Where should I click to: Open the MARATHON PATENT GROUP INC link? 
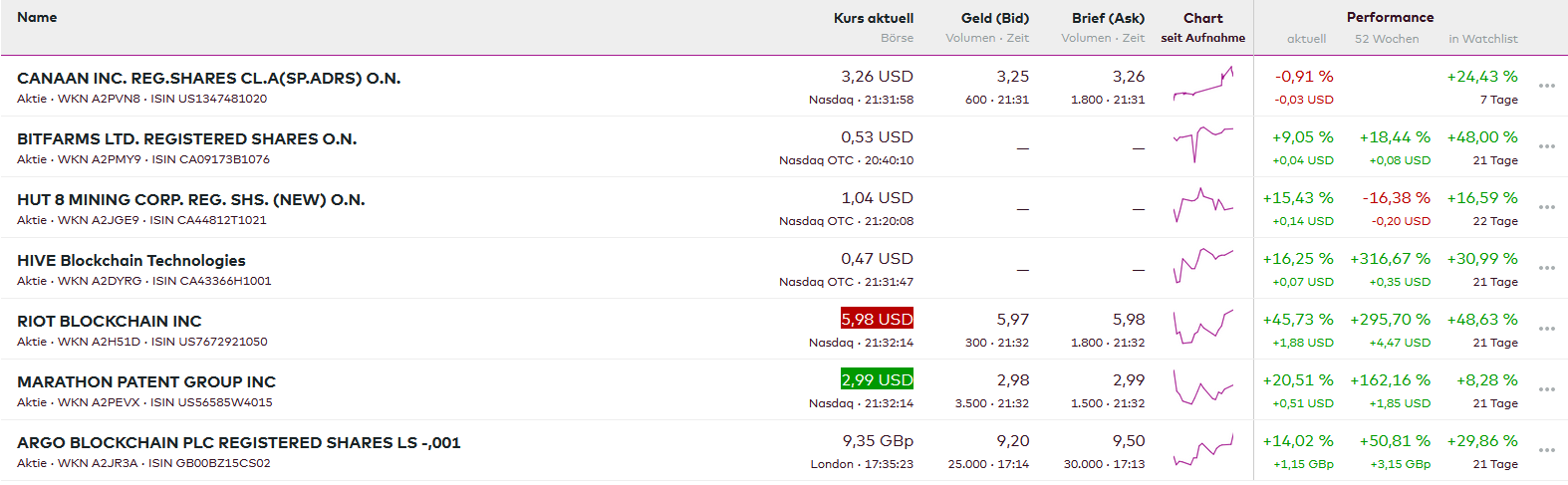(146, 381)
